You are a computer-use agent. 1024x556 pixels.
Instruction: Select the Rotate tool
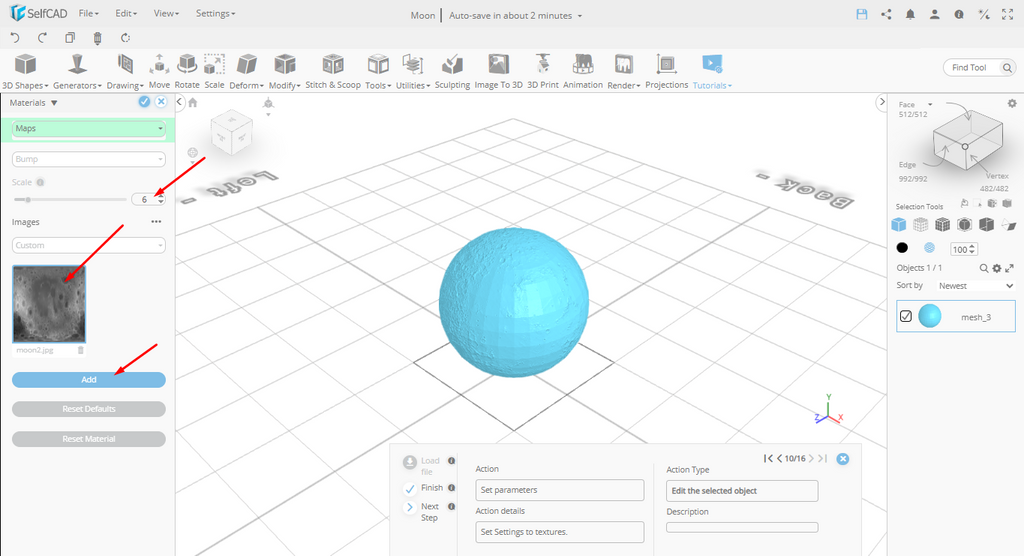tap(187, 72)
